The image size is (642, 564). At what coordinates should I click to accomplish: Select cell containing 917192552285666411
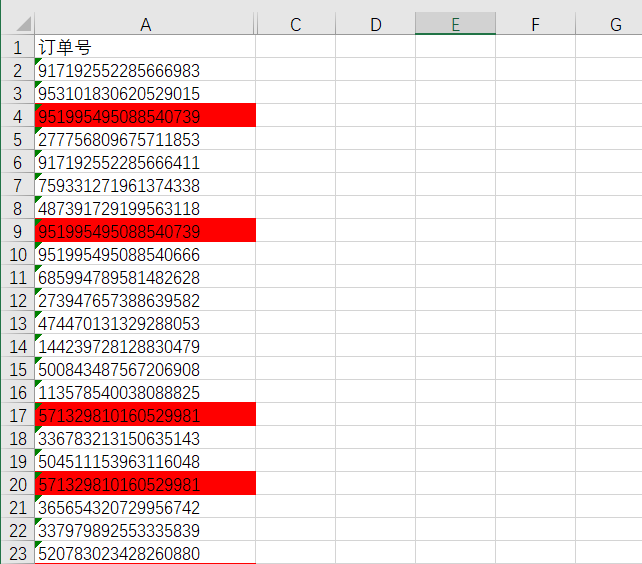pyautogui.click(x=145, y=162)
